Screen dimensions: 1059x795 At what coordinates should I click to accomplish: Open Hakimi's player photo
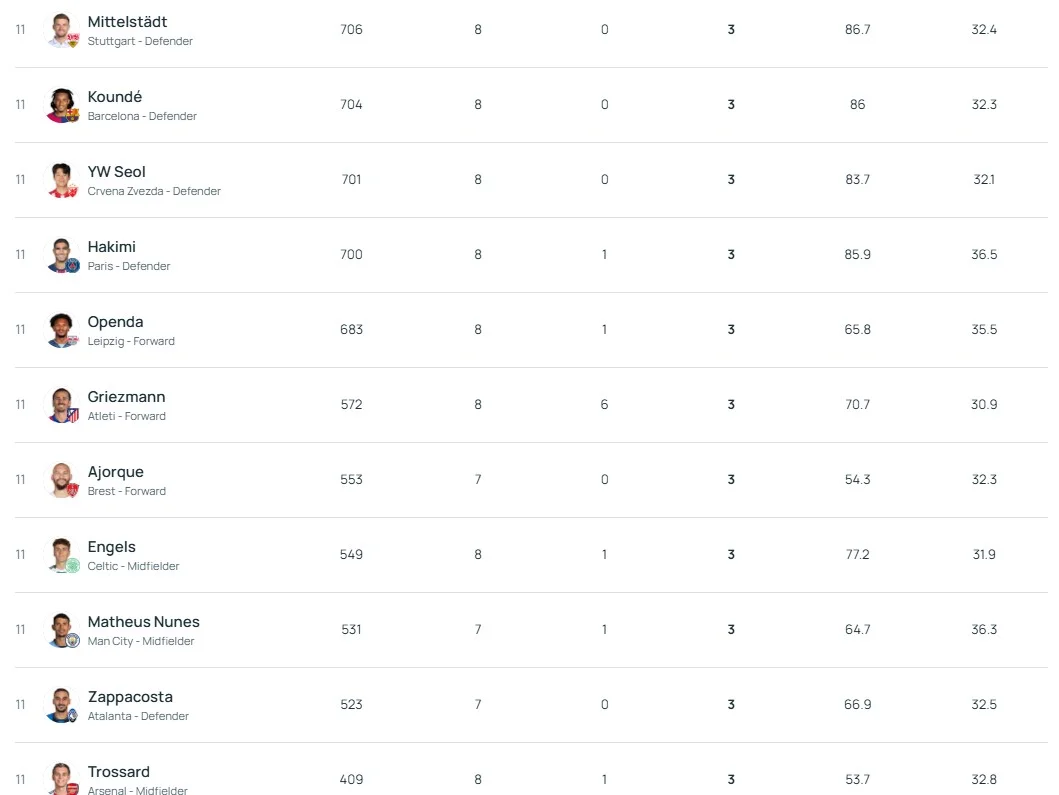(62, 255)
